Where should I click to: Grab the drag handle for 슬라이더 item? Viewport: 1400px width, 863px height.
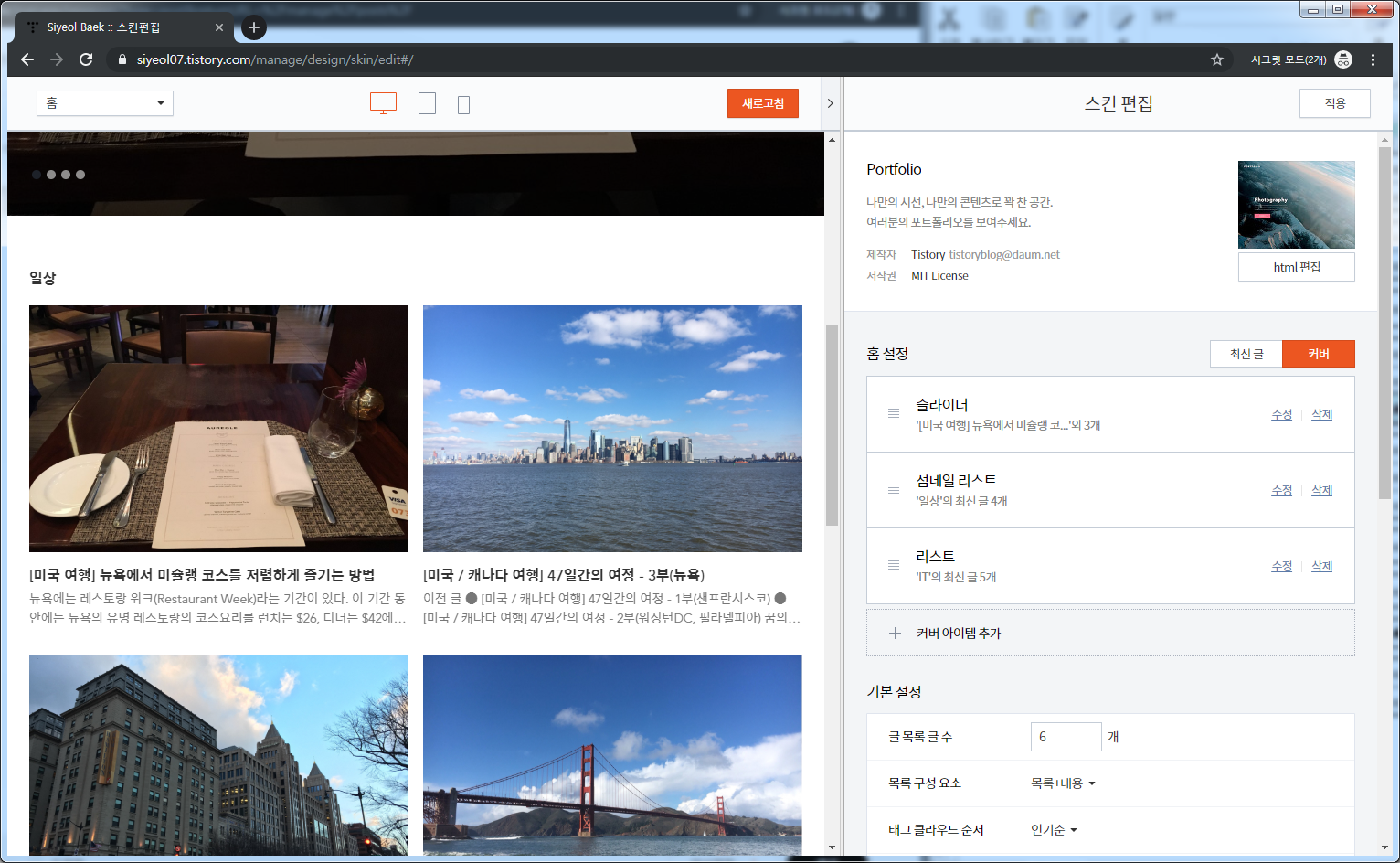(894, 414)
